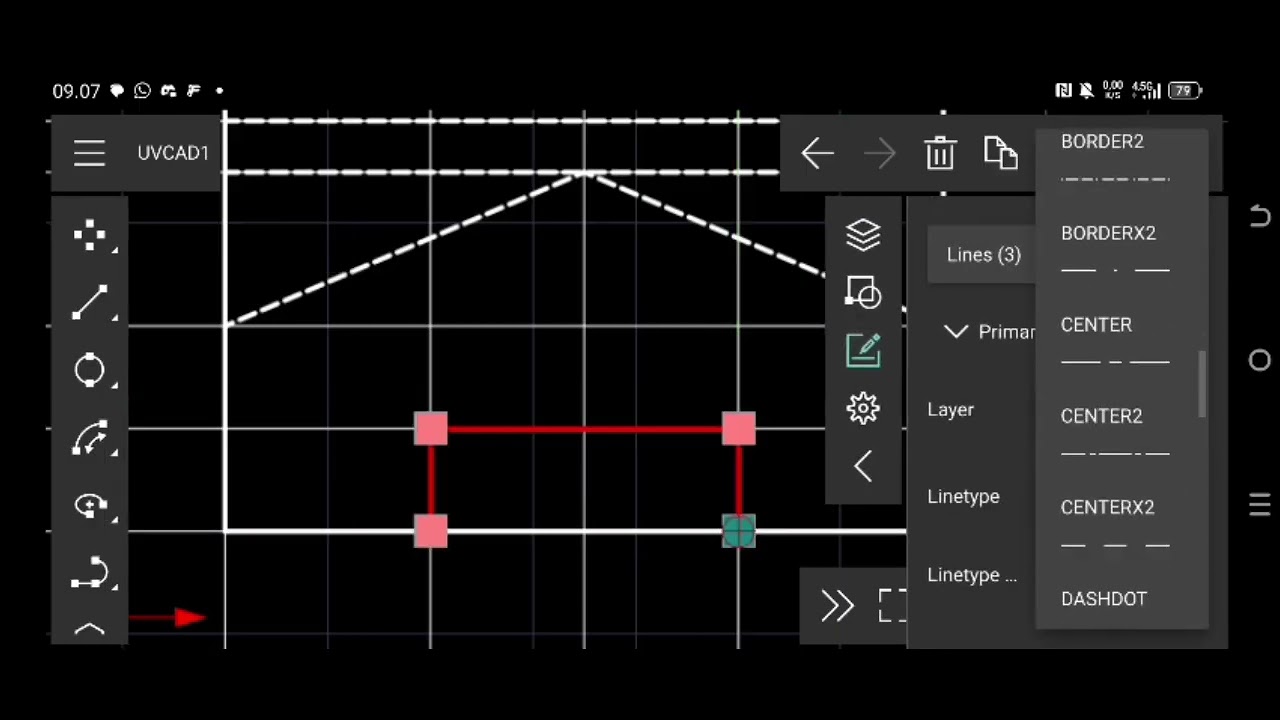Tap the battery indicator in status bar

coord(1185,91)
